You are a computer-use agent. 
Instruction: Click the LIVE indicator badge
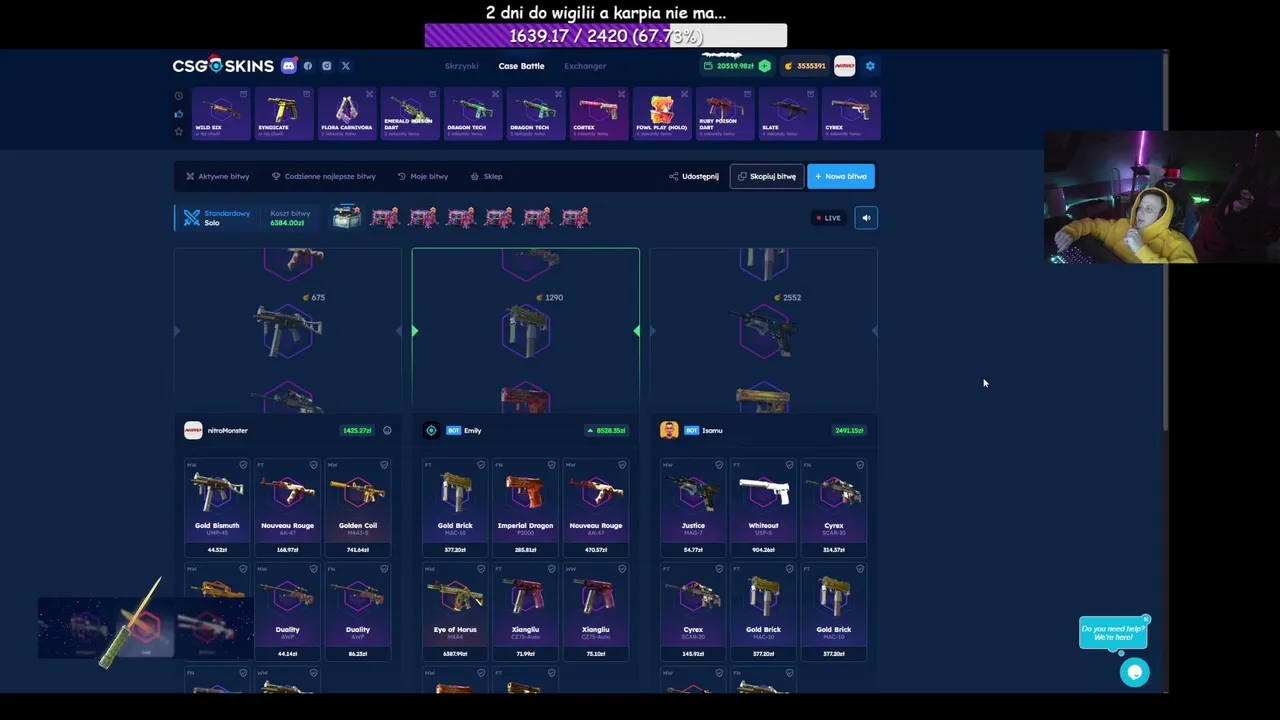(x=828, y=218)
